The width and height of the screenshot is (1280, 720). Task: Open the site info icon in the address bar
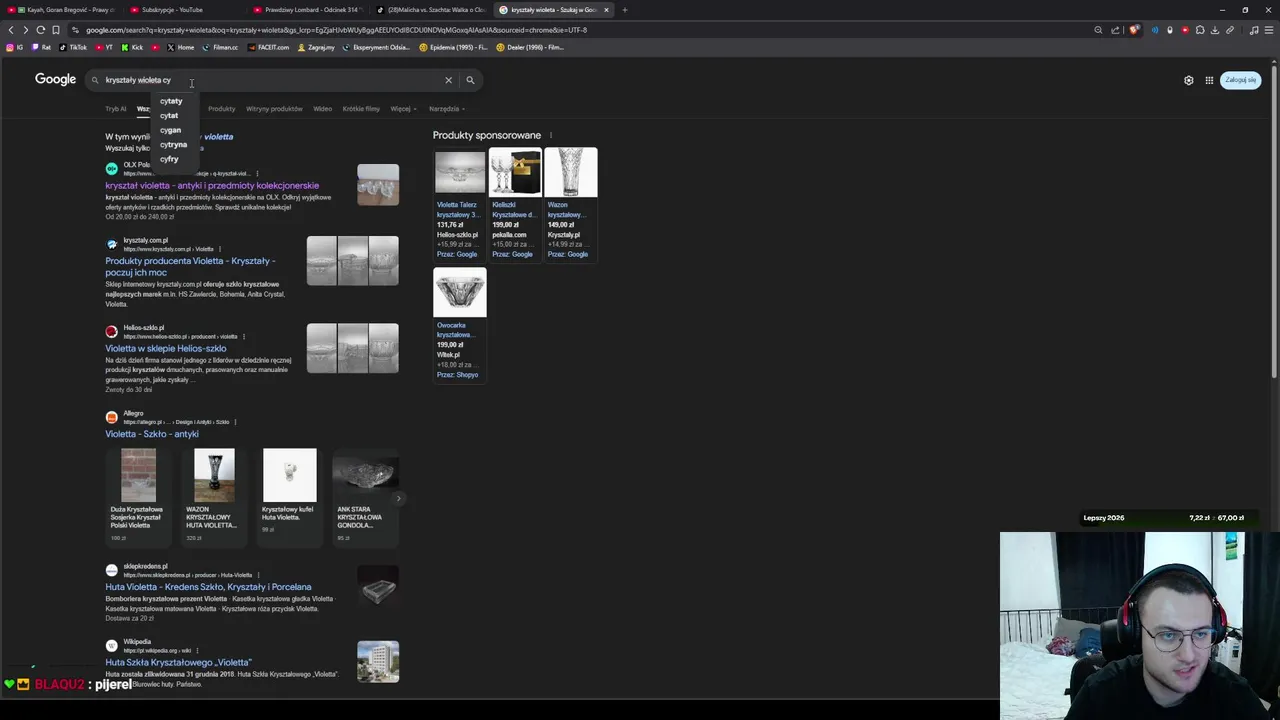click(74, 30)
